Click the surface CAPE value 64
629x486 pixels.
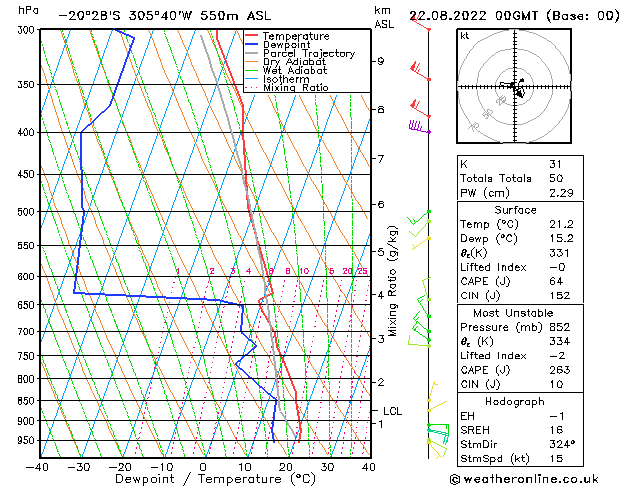click(556, 281)
